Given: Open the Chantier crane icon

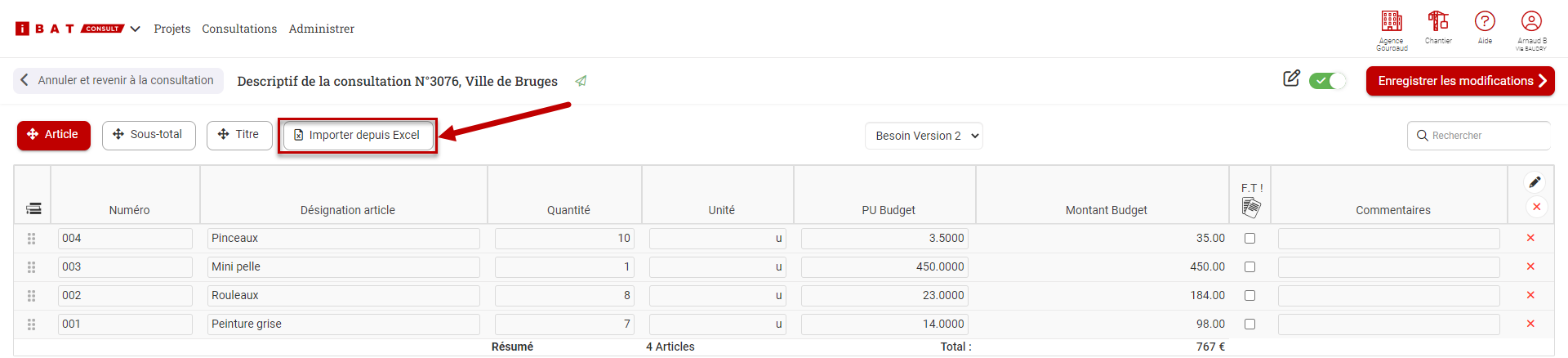Looking at the screenshot, I should coord(1438,21).
